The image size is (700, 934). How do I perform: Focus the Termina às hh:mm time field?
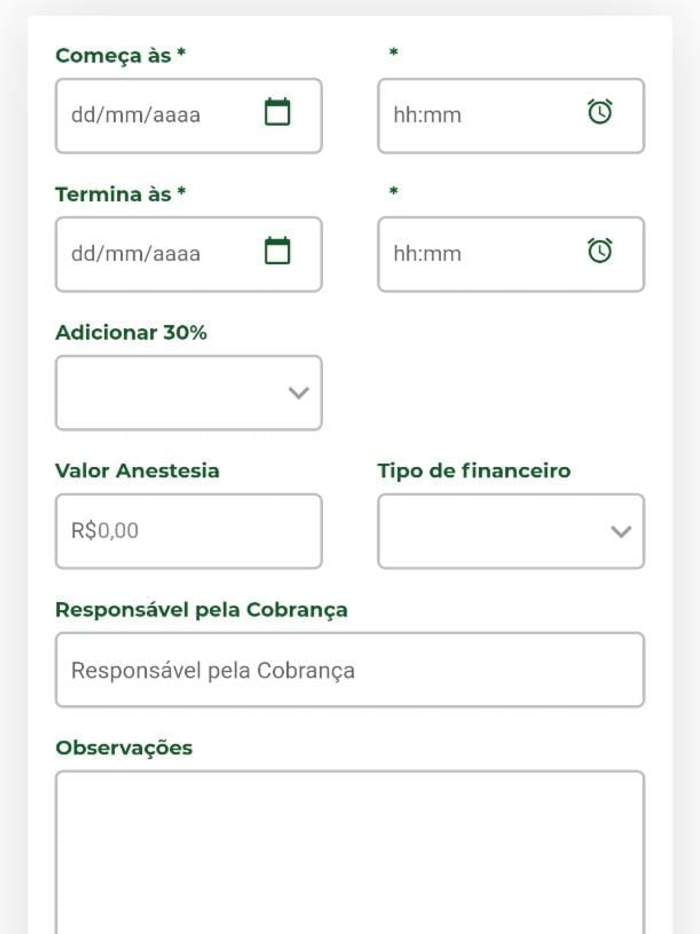tap(511, 254)
